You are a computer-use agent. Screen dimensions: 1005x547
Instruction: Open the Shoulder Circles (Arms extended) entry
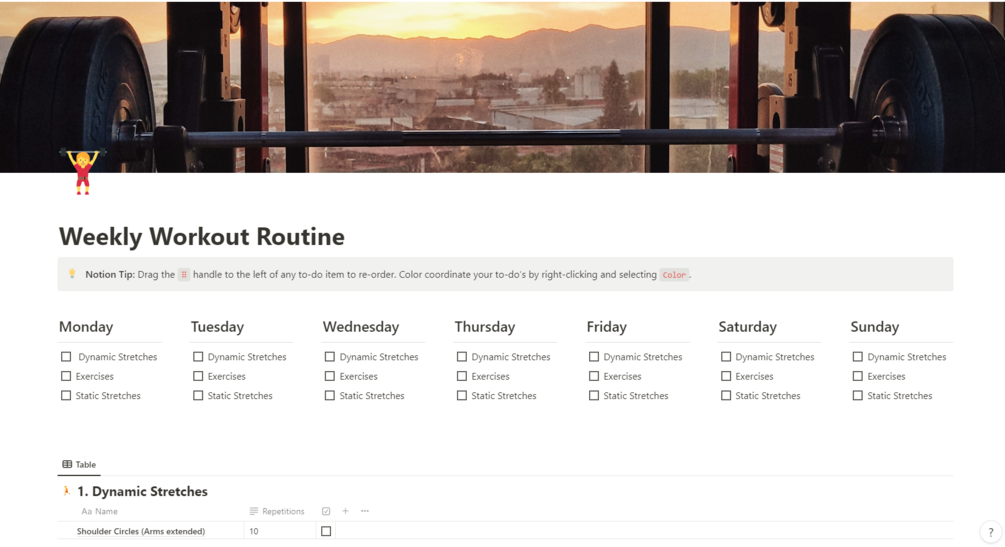pos(141,531)
